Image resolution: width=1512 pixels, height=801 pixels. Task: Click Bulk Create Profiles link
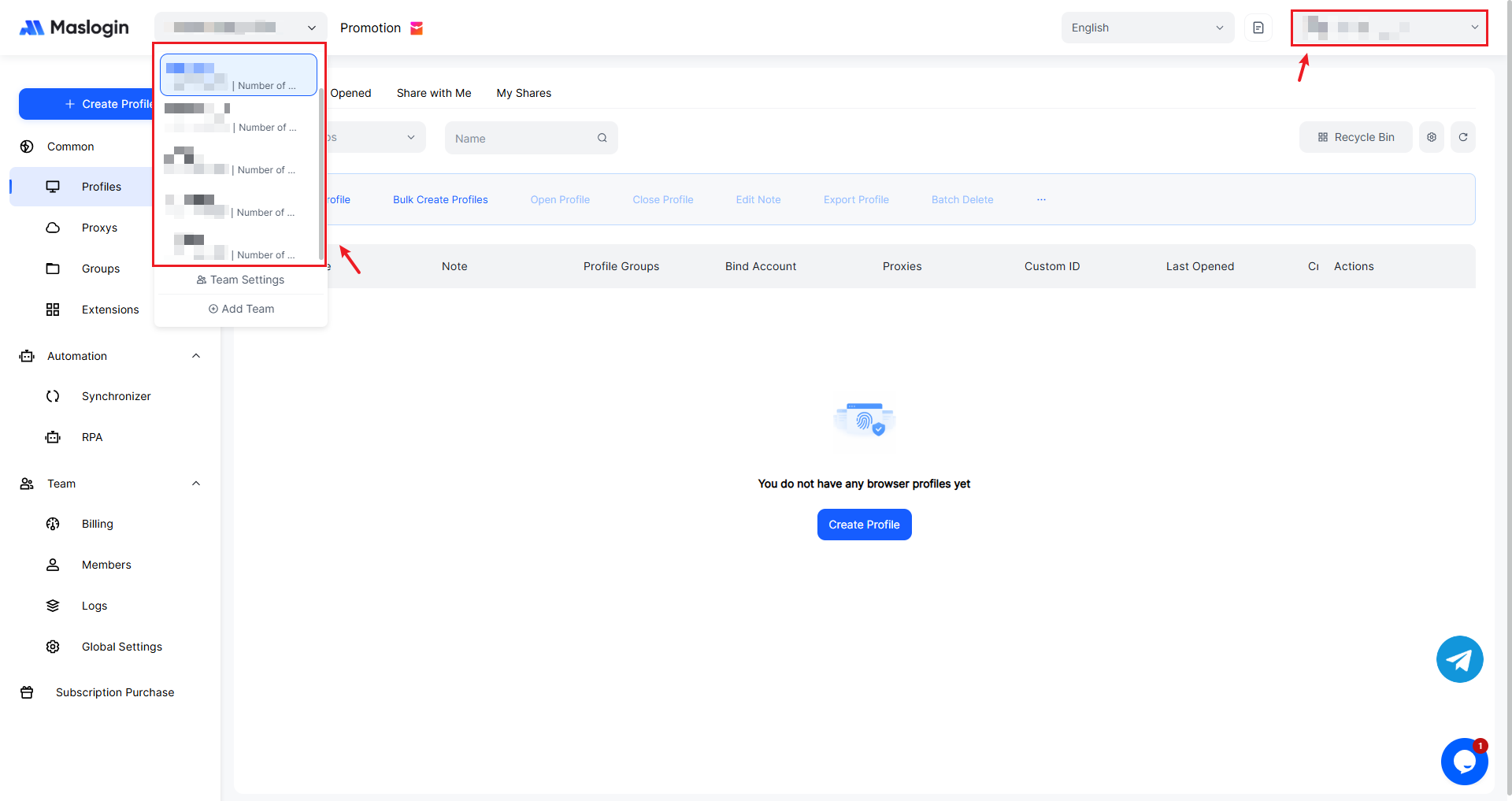[440, 200]
